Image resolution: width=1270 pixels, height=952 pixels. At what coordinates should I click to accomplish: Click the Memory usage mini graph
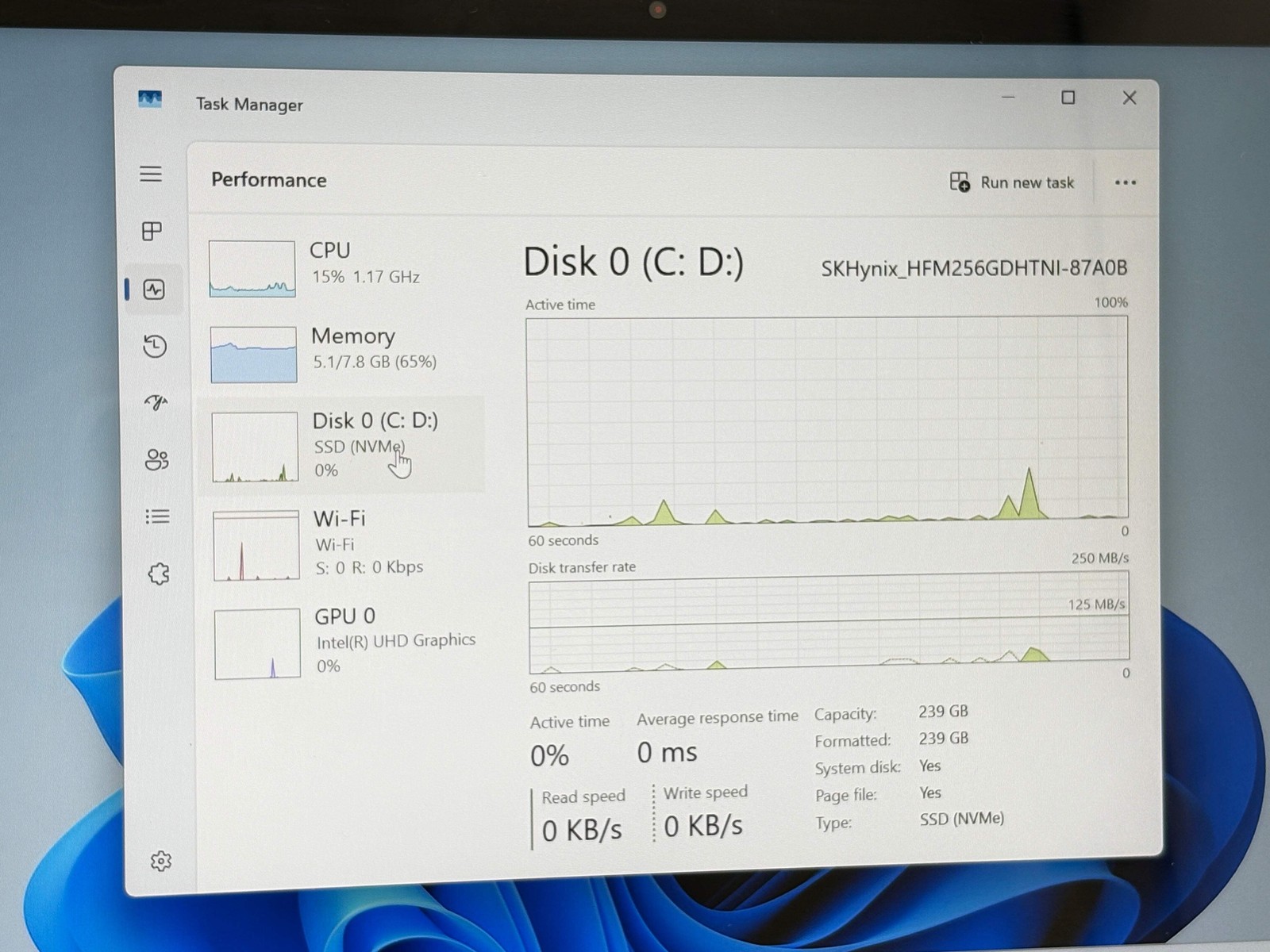tap(254, 354)
